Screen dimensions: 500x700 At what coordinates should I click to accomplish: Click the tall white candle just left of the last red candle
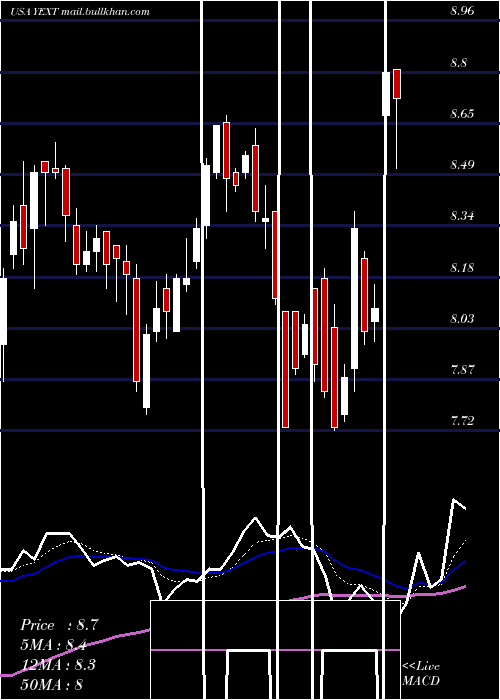(x=386, y=94)
